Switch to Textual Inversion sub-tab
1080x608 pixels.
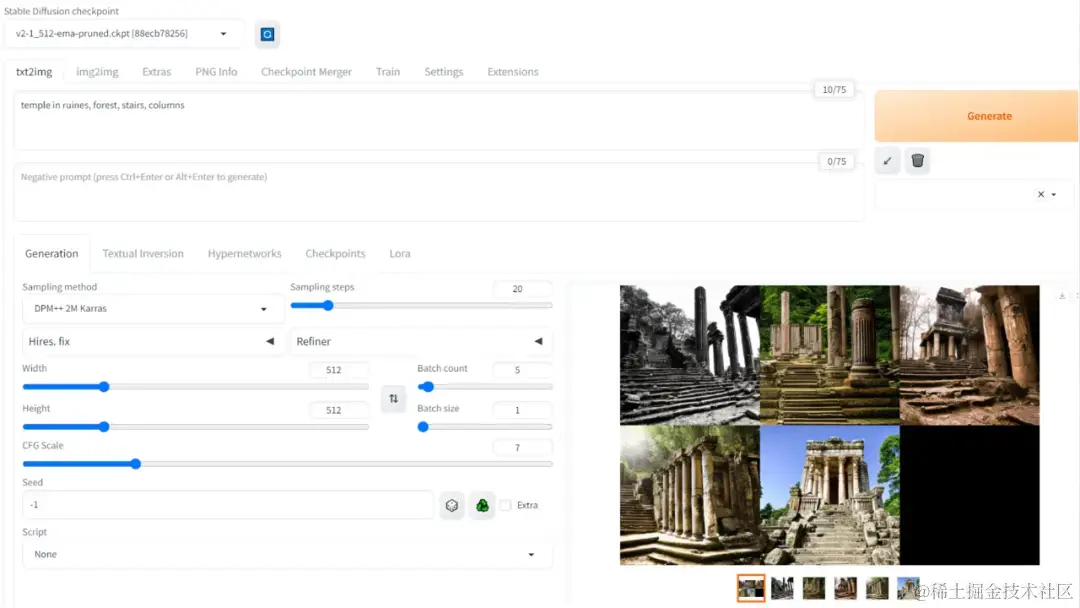pyautogui.click(x=143, y=253)
